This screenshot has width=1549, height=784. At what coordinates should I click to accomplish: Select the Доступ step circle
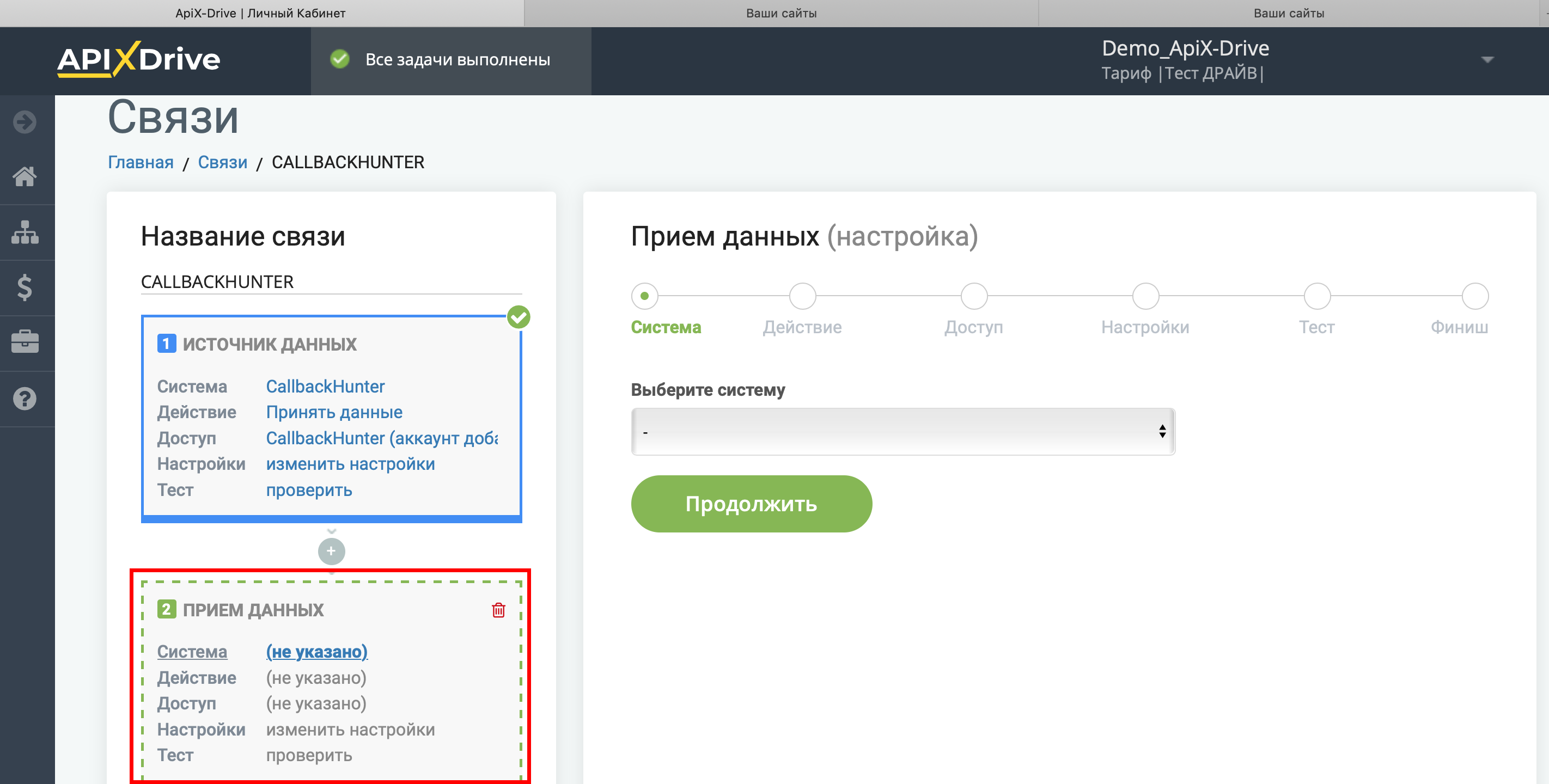974,296
